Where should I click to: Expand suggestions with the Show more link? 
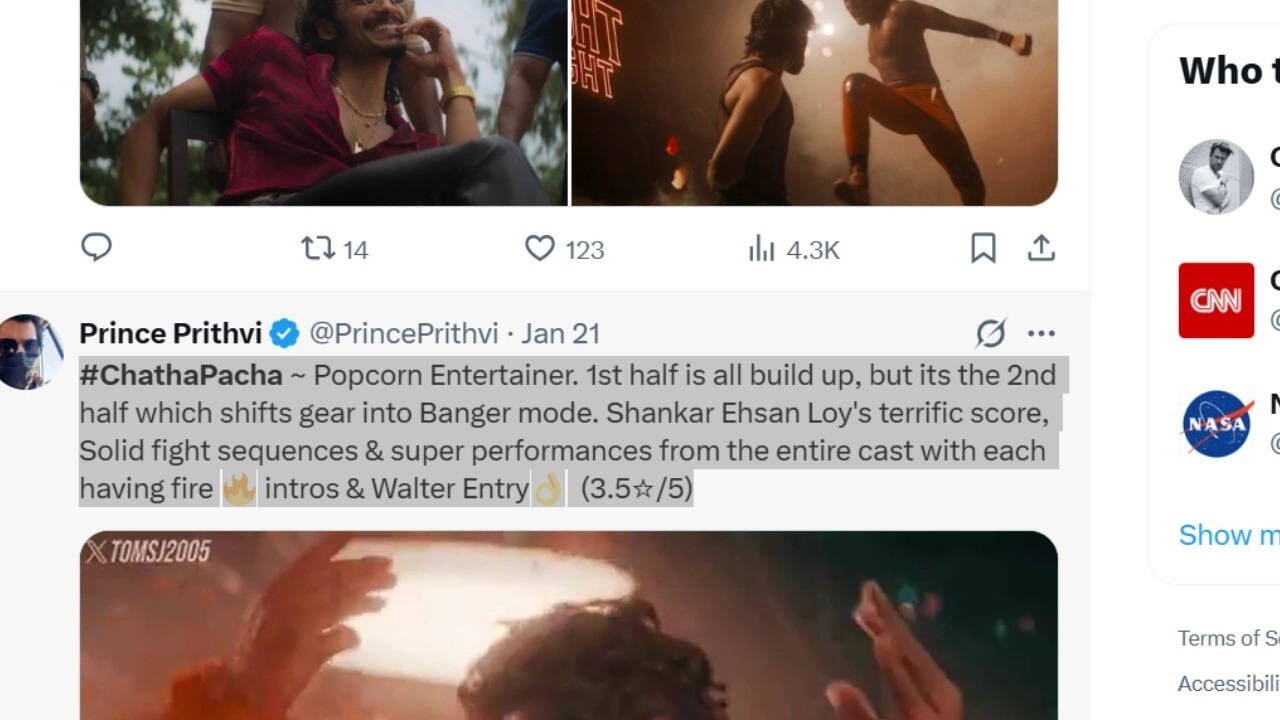point(1228,535)
